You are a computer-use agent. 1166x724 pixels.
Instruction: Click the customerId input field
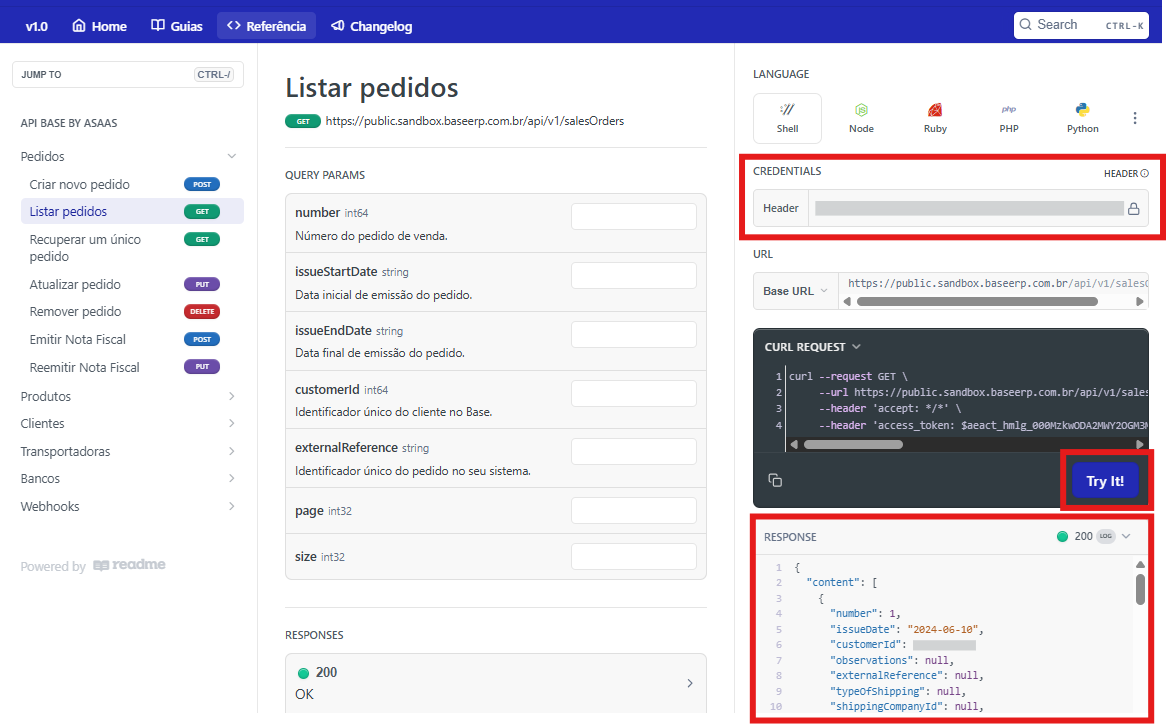(634, 393)
